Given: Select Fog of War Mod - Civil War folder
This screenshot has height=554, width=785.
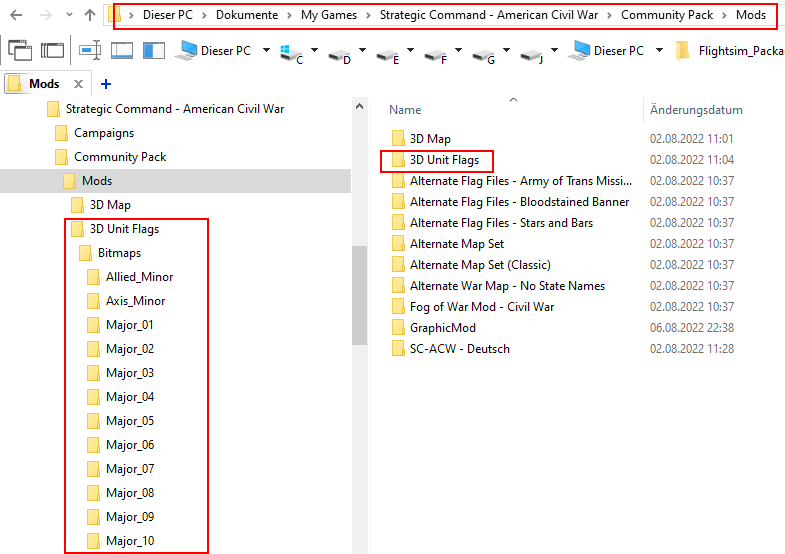Looking at the screenshot, I should pos(473,307).
